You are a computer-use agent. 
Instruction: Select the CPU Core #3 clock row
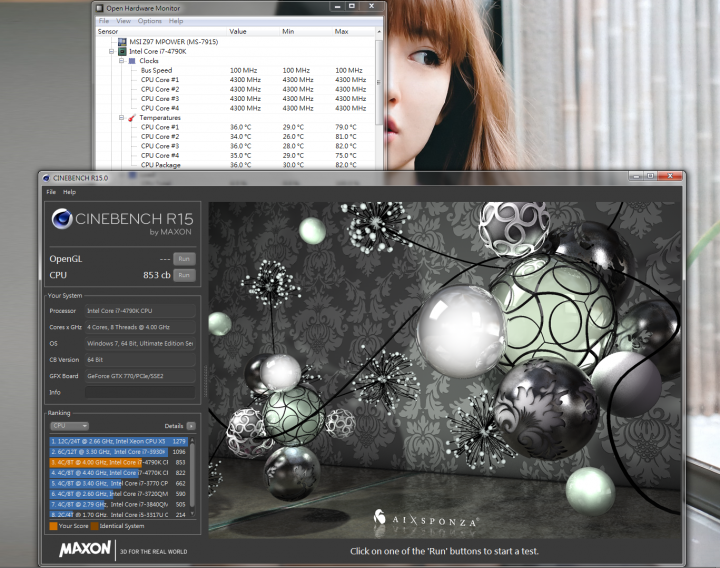(x=235, y=99)
